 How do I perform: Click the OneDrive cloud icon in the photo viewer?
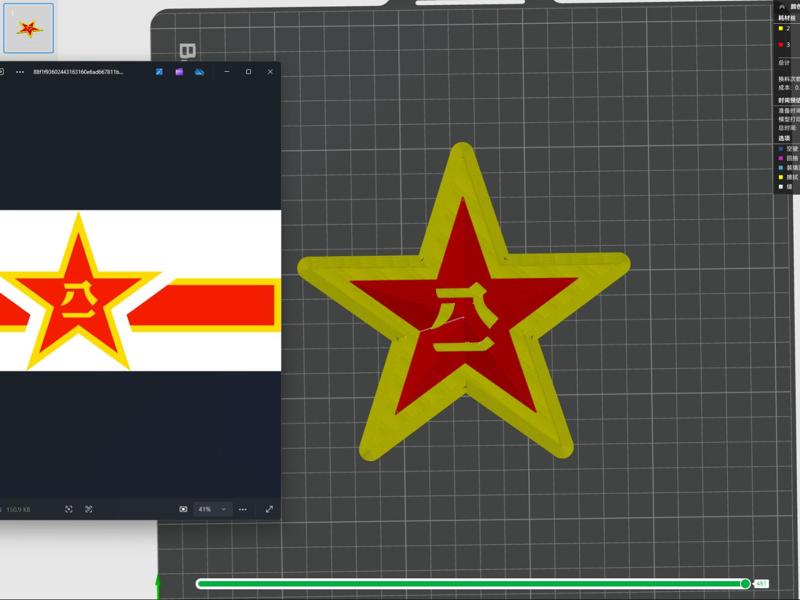click(199, 72)
